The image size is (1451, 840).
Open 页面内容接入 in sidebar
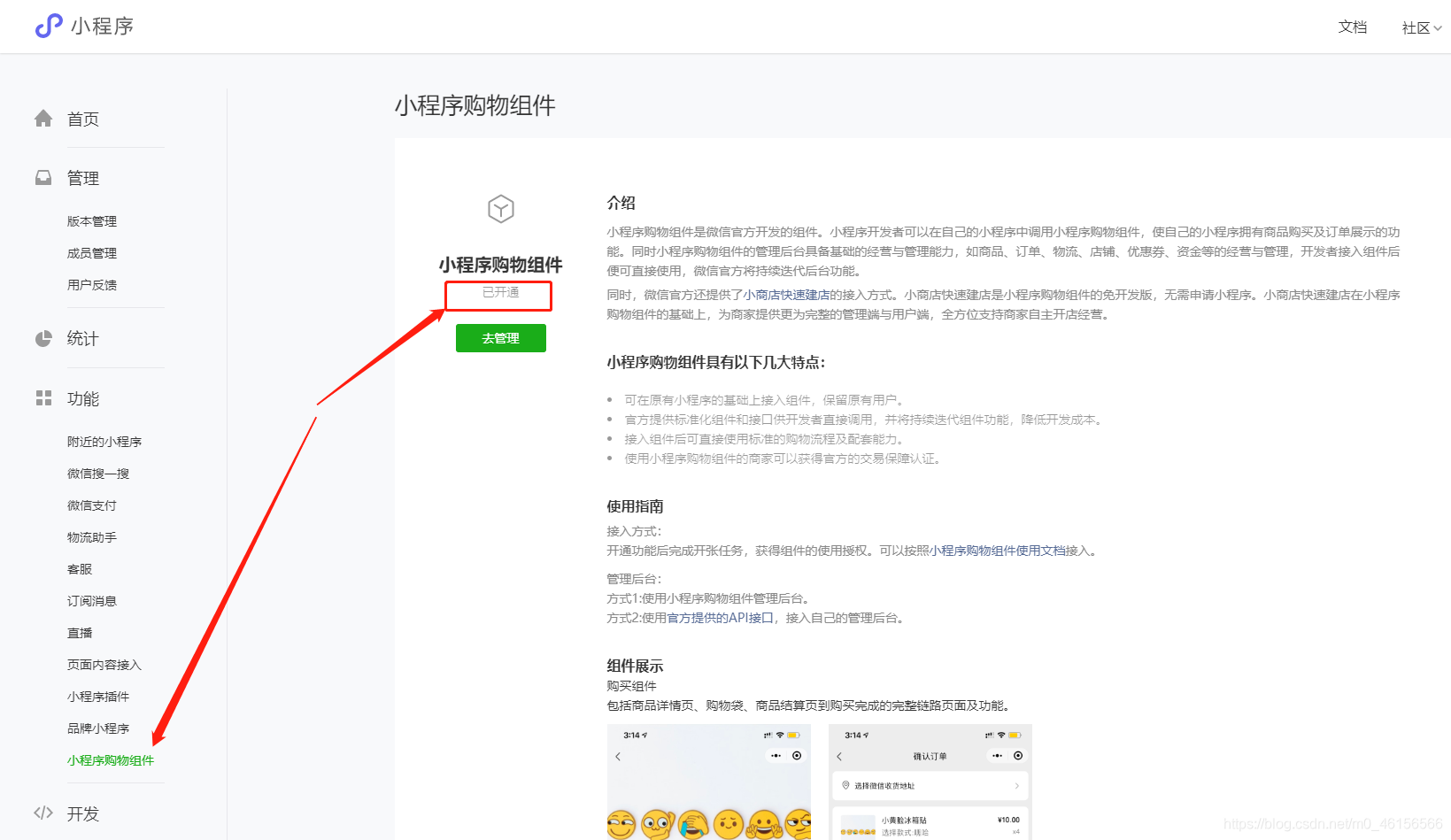pos(104,665)
